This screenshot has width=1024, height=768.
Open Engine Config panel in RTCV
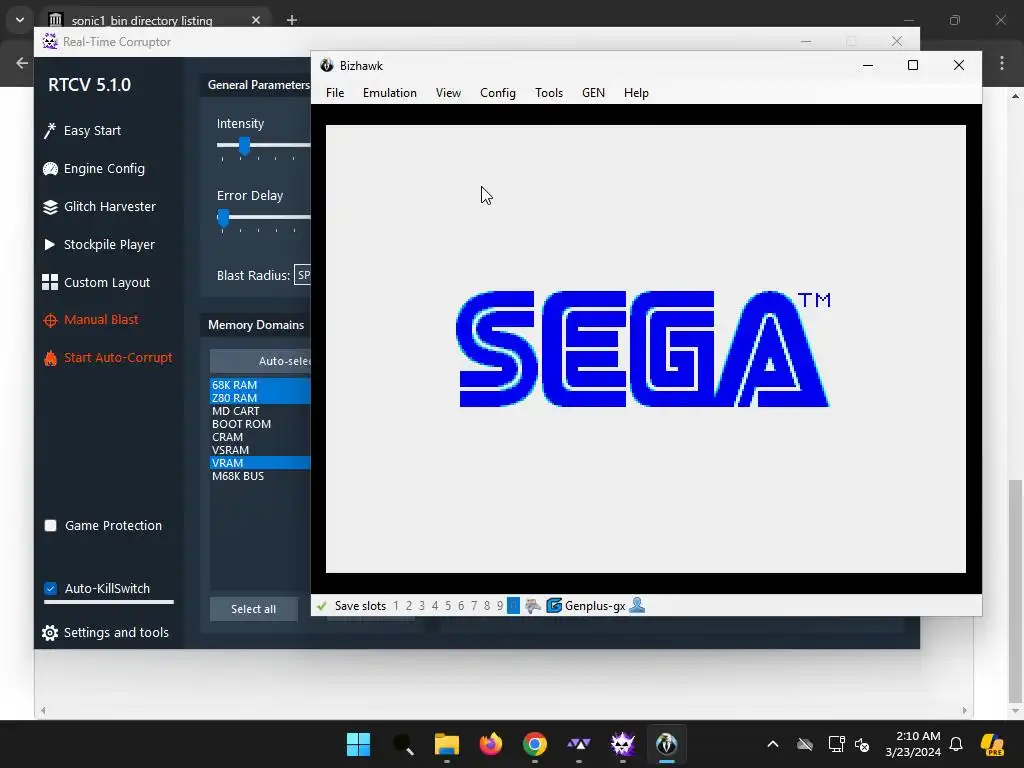pyautogui.click(x=93, y=168)
